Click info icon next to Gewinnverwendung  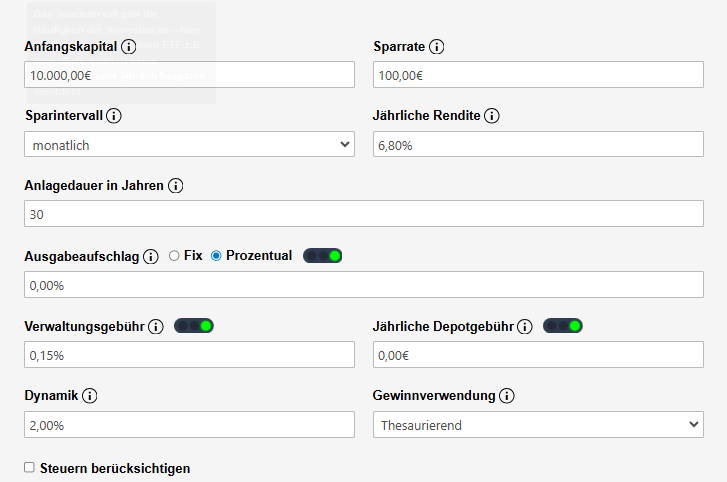tap(507, 396)
